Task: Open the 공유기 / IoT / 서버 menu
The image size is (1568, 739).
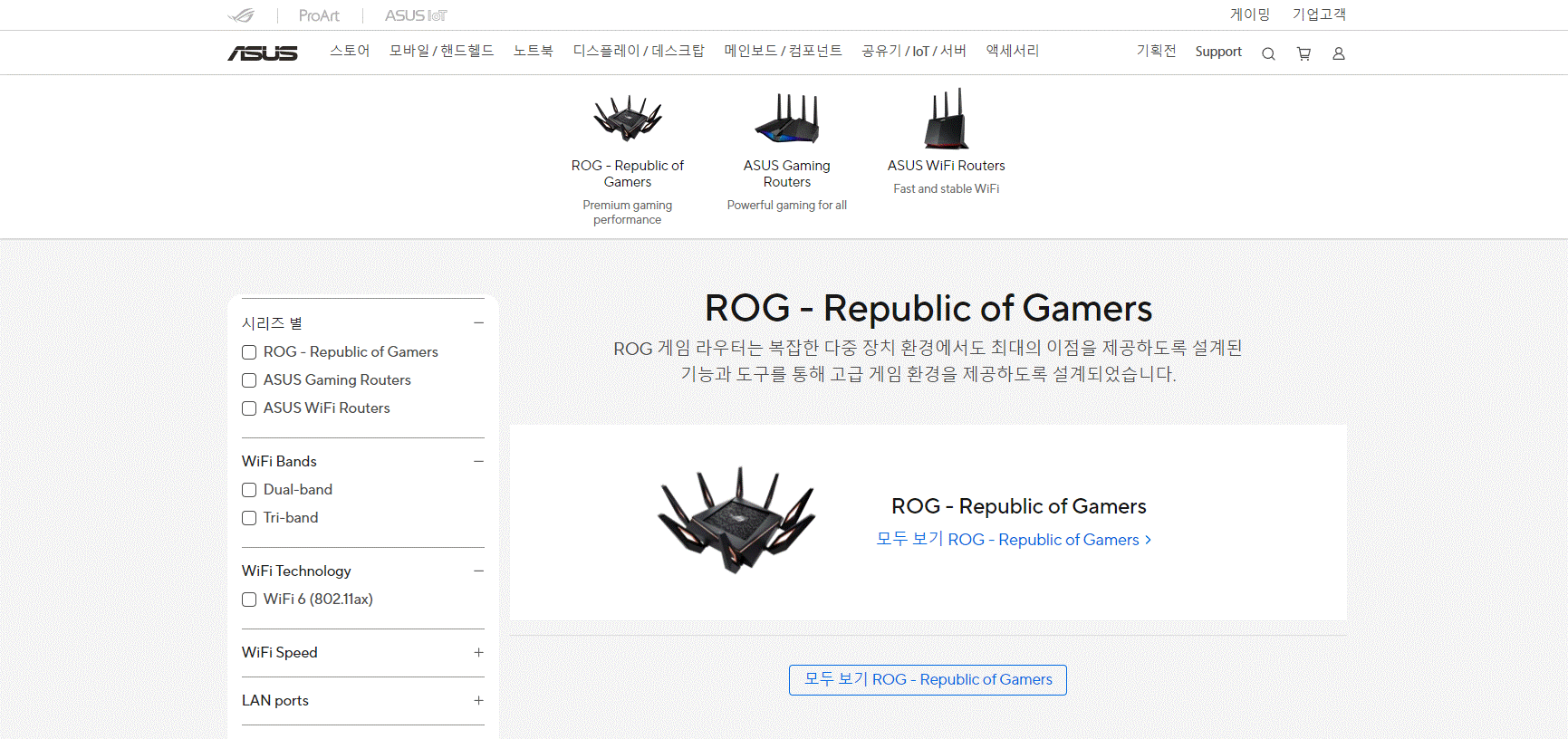Action: (x=914, y=51)
